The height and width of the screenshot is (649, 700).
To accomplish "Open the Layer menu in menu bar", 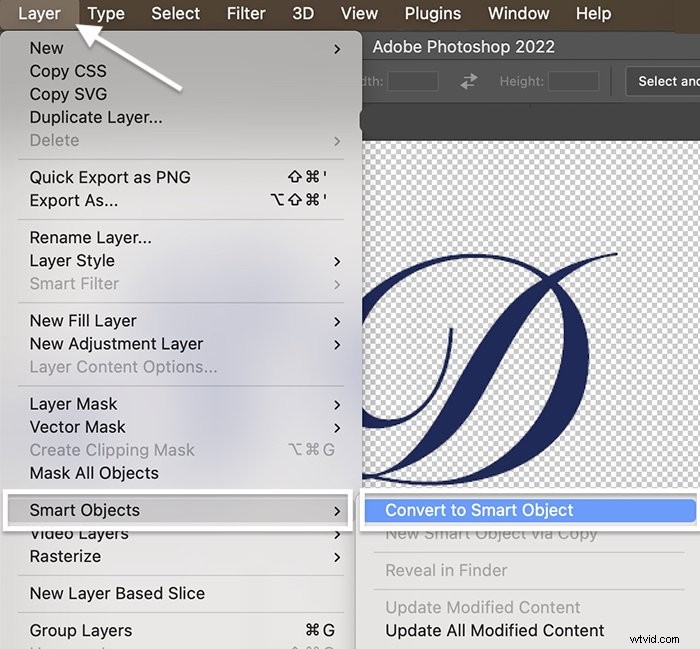I will point(39,13).
